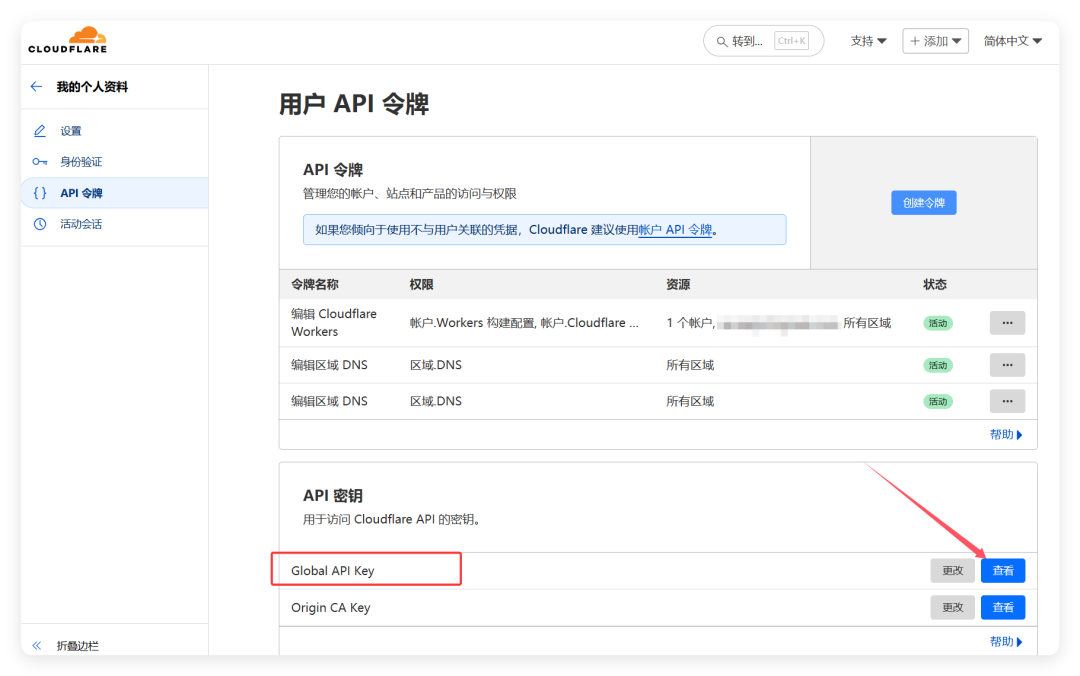Click the 我的个人资料 sidebar heading

92,86
